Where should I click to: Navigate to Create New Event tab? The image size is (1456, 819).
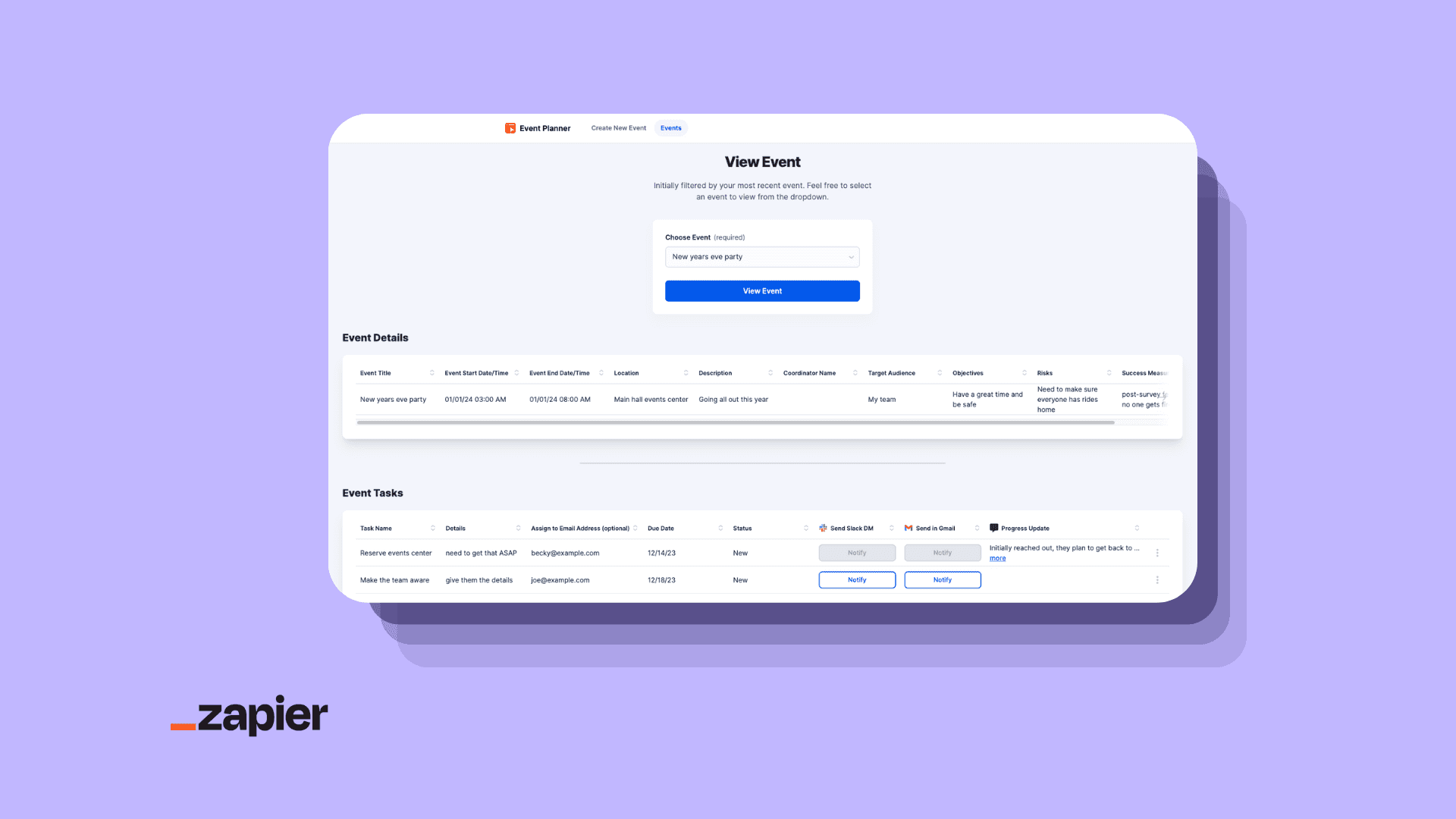coord(618,128)
